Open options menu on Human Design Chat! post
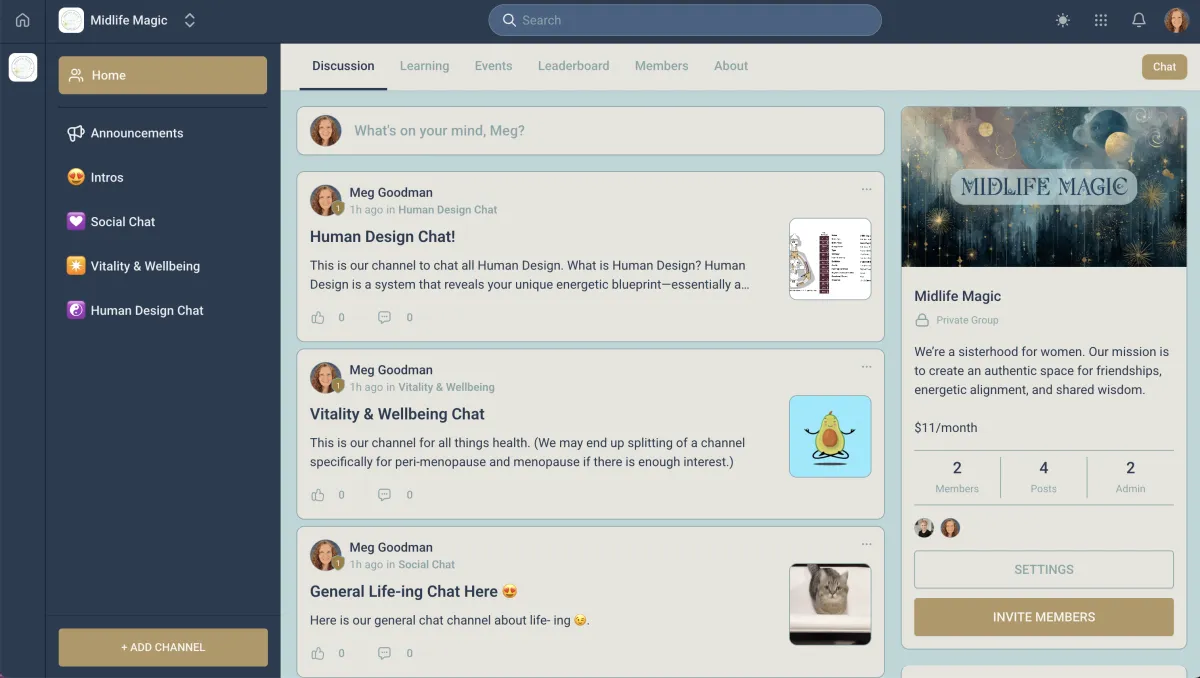Viewport: 1200px width, 678px height. (x=866, y=189)
